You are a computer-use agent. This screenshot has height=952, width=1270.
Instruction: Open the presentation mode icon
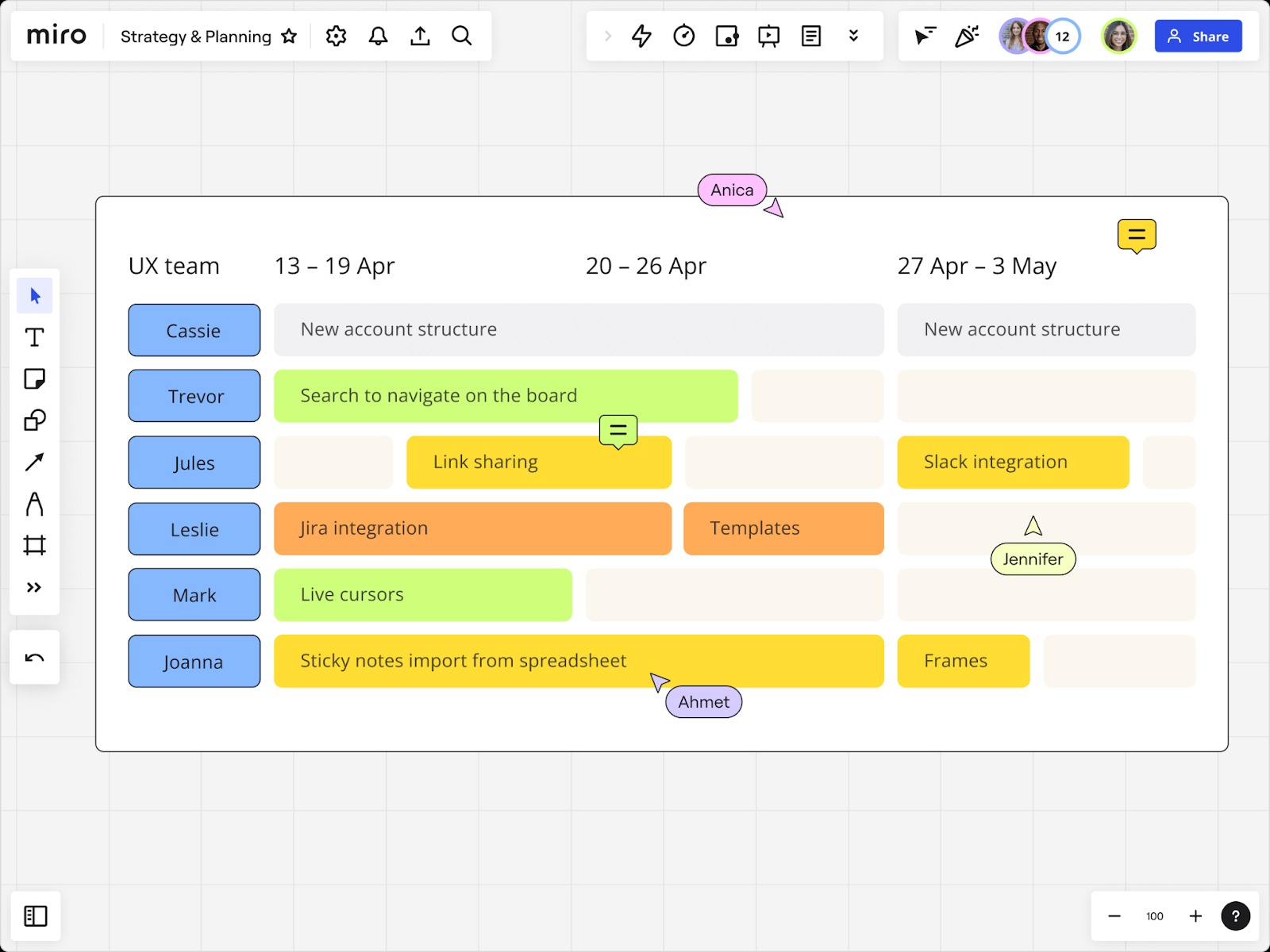(768, 36)
